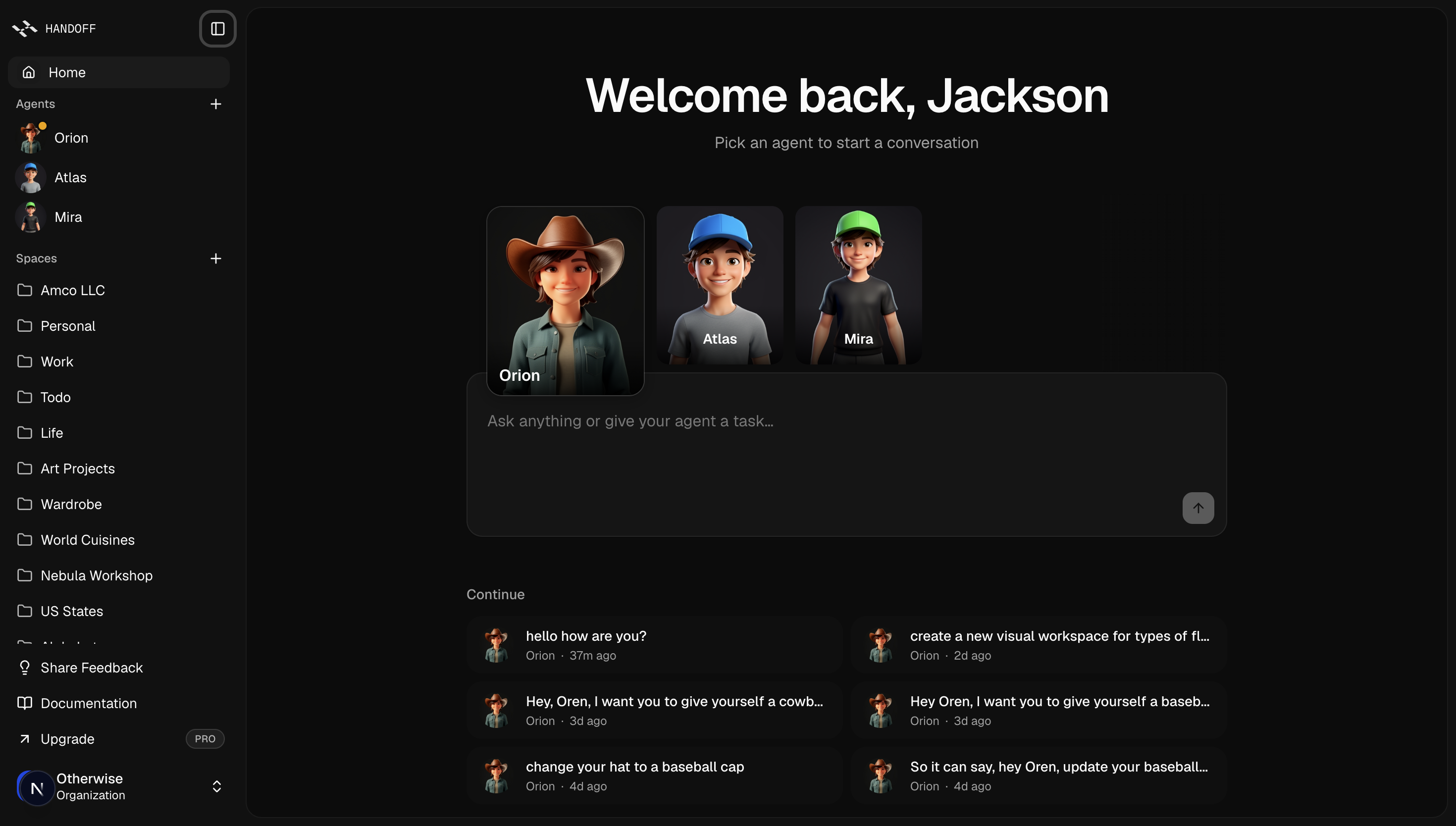This screenshot has height=826, width=1456.
Task: Click the Orion avatar beside 'hello how are you?'
Action: click(496, 645)
